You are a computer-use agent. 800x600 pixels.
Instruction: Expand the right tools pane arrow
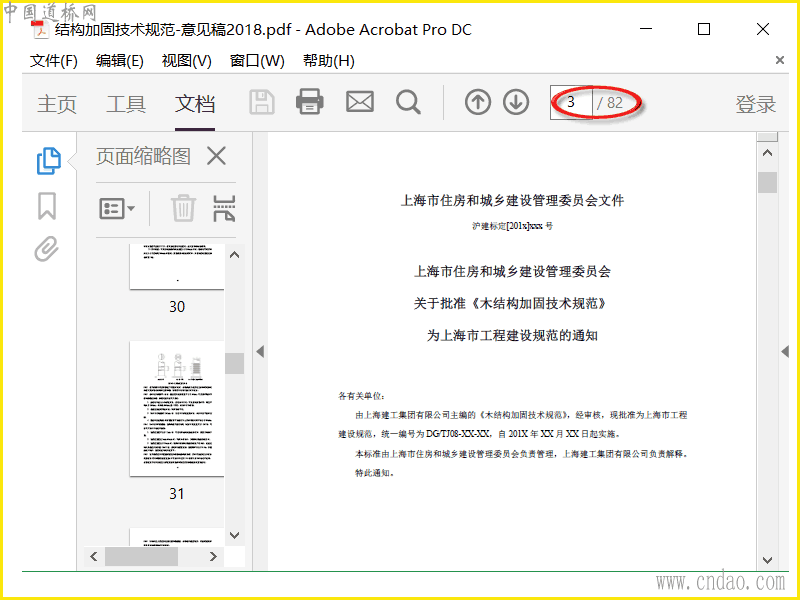[x=785, y=352]
